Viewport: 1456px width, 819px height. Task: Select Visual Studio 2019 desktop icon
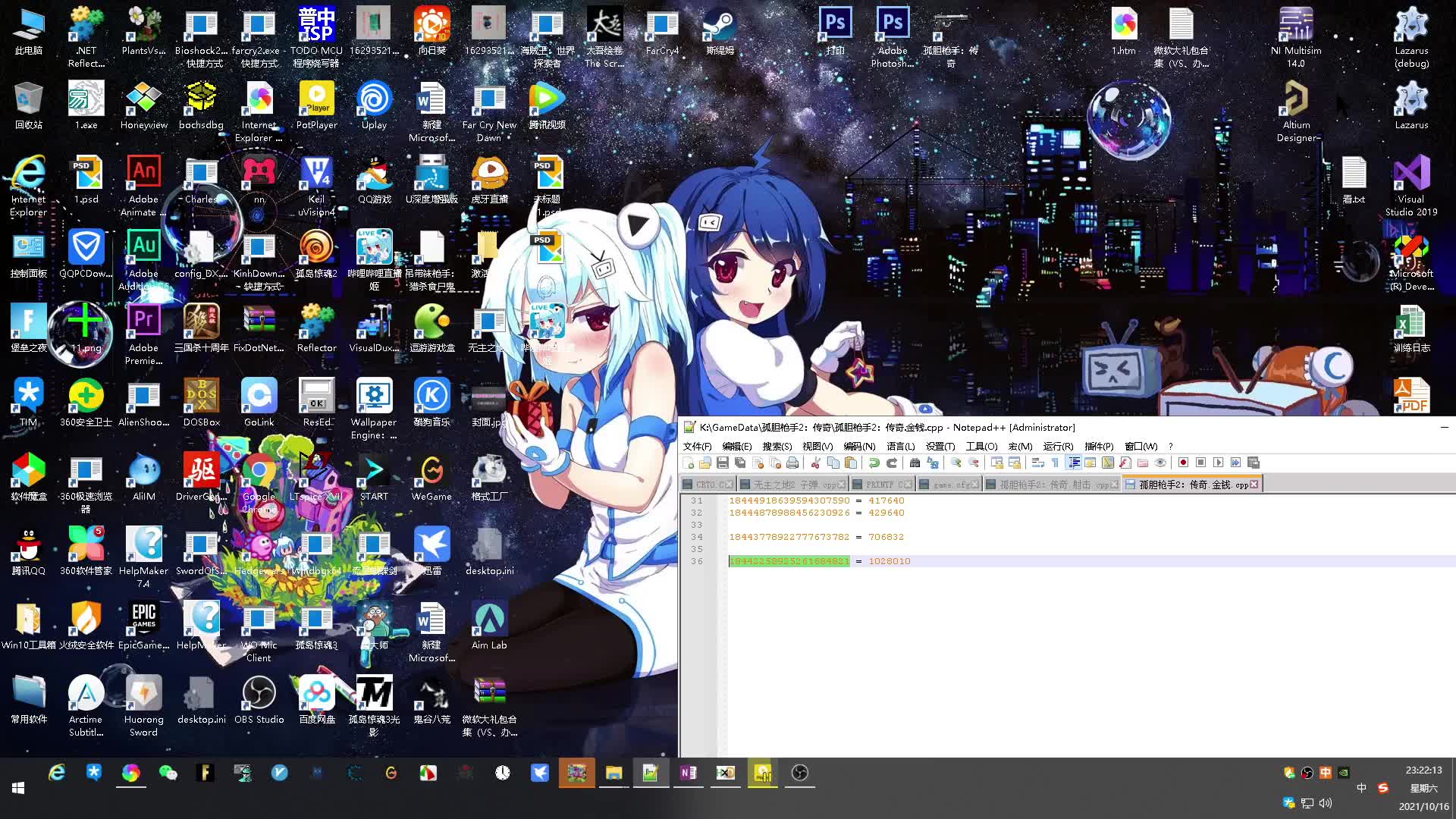click(1411, 186)
